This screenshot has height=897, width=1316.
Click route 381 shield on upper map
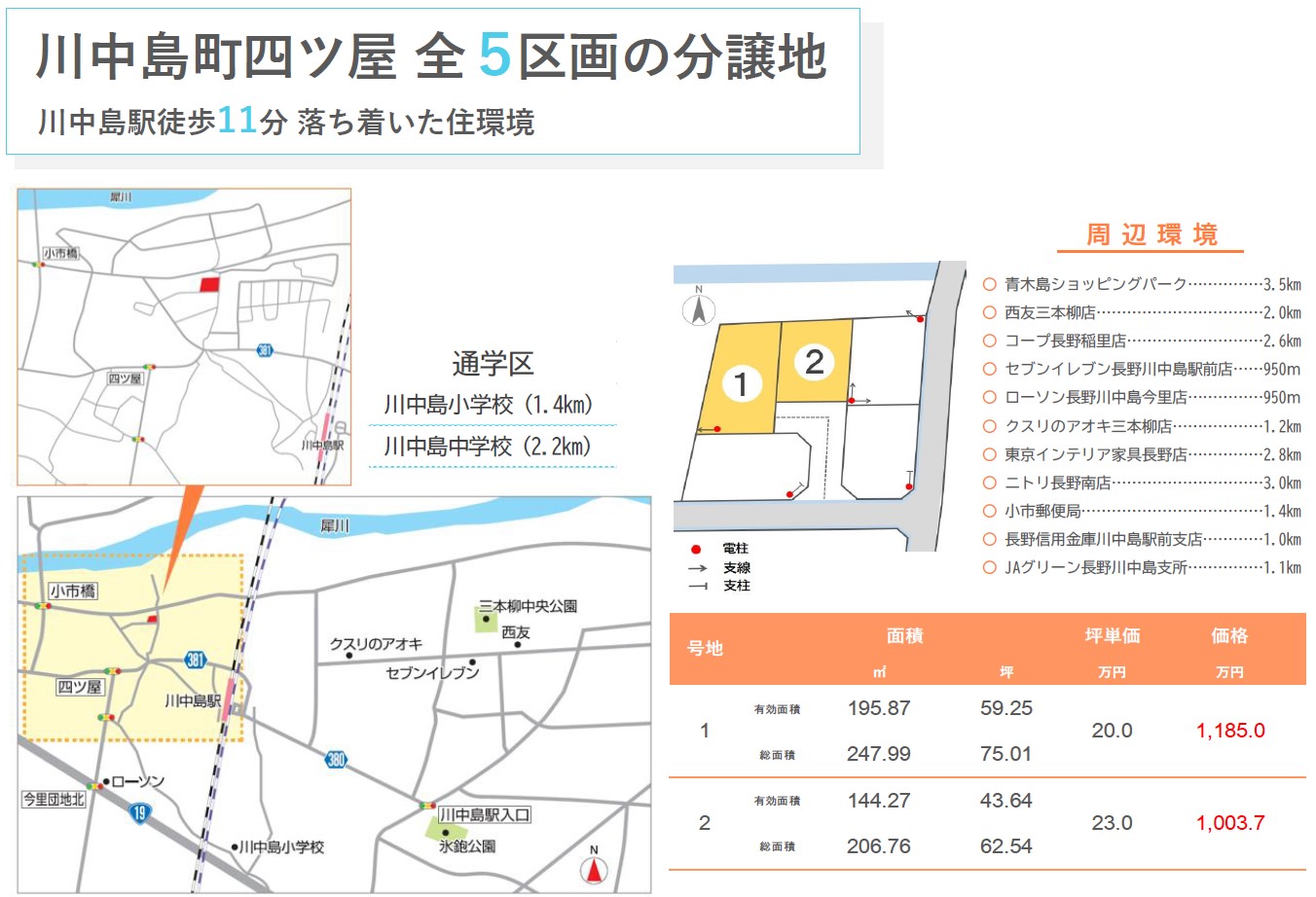point(265,350)
